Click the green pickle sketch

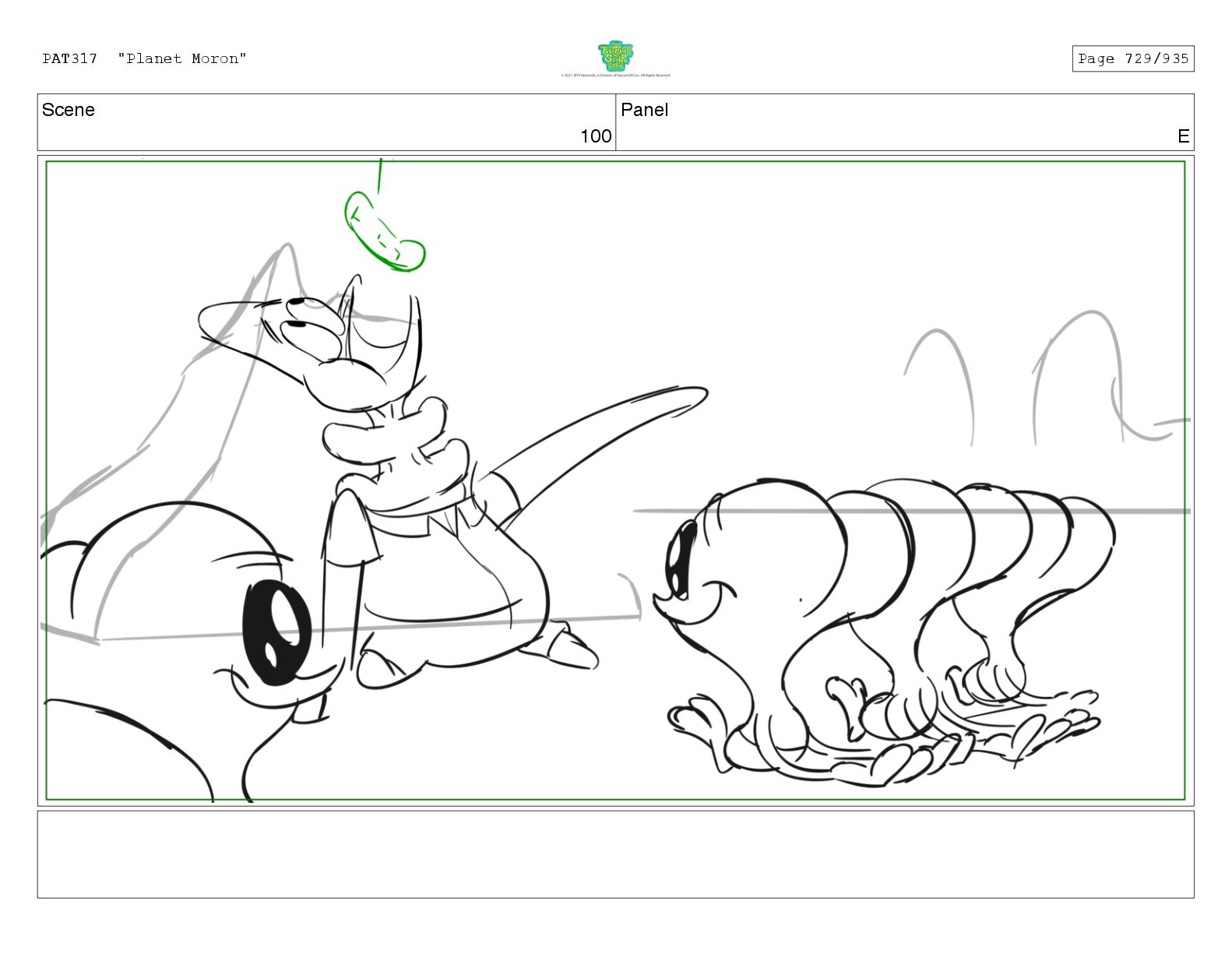(385, 231)
